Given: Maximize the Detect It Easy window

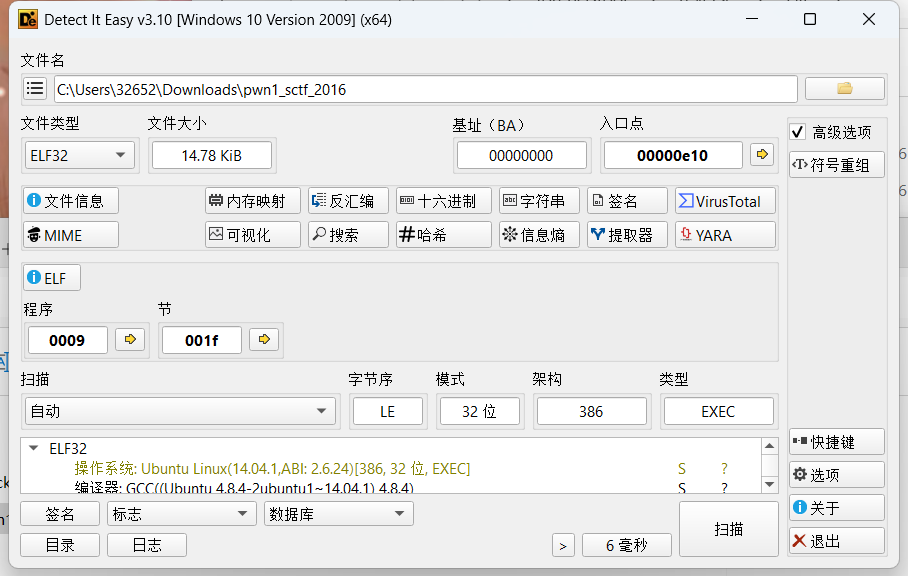Looking at the screenshot, I should click(x=810, y=19).
